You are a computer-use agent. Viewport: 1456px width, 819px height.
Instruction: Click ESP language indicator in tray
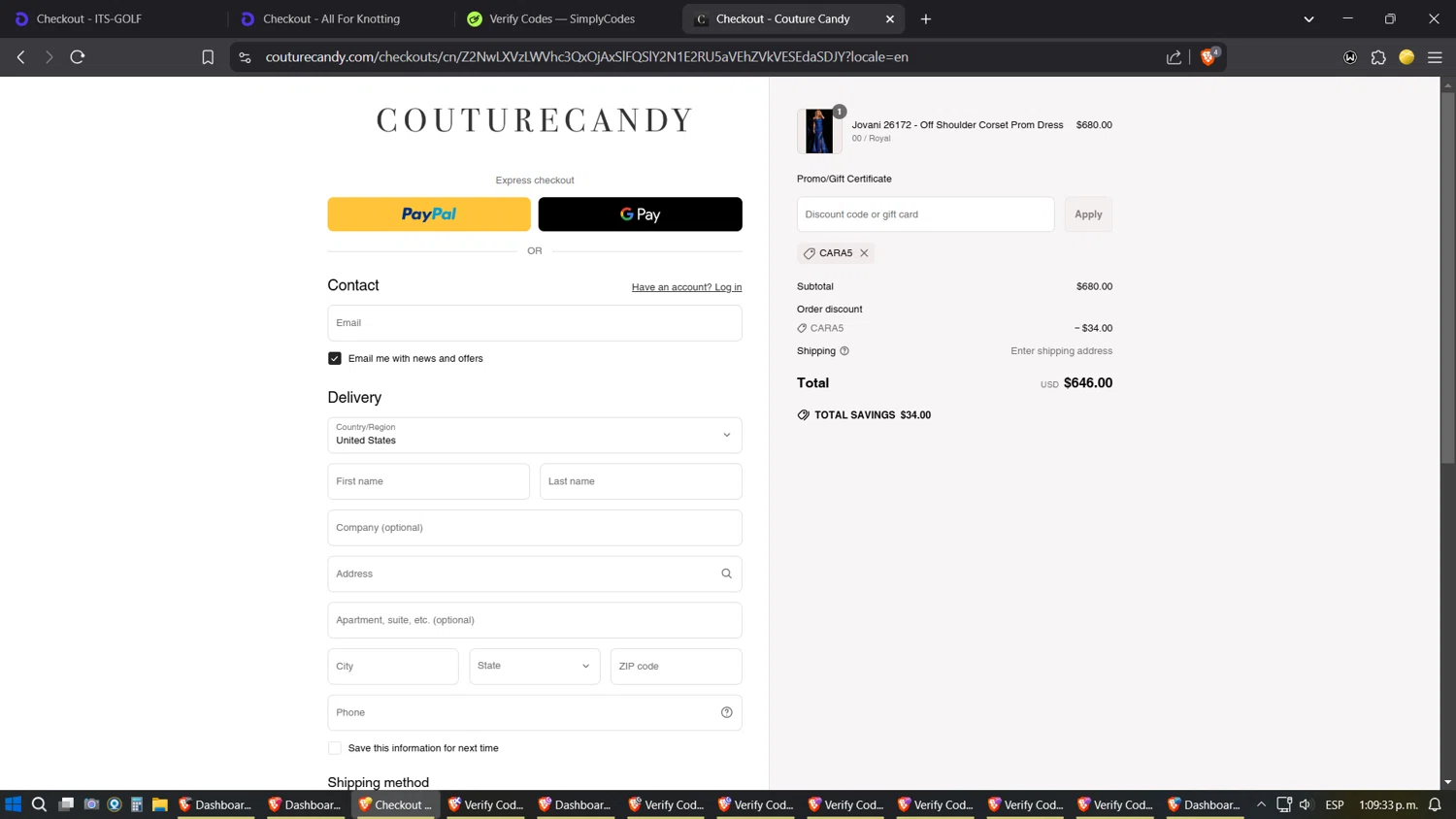click(x=1335, y=804)
